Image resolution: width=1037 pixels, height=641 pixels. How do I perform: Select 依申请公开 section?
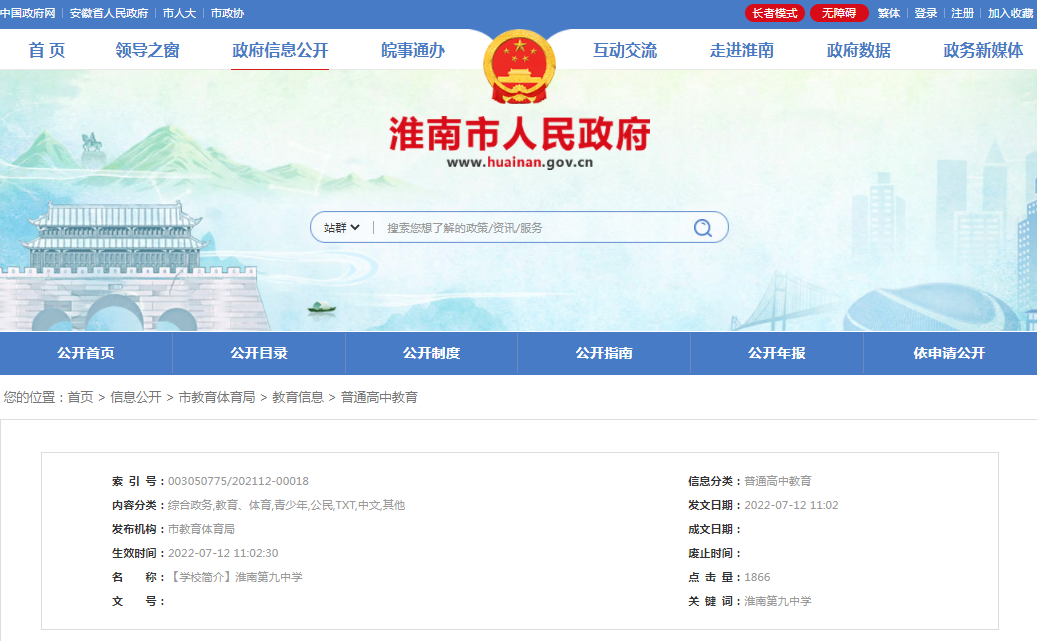(x=949, y=353)
